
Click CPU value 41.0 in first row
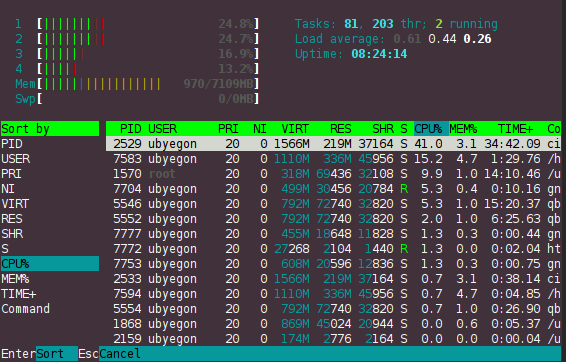(428, 144)
